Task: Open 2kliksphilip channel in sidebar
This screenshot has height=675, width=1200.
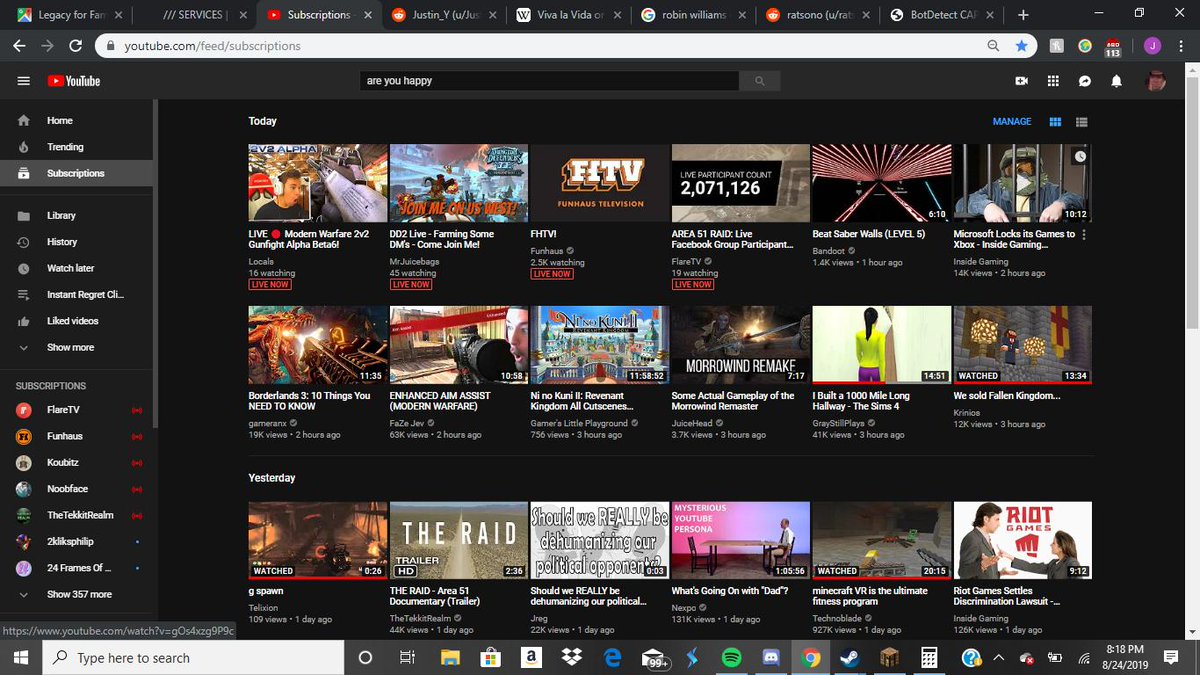Action: click(x=77, y=541)
